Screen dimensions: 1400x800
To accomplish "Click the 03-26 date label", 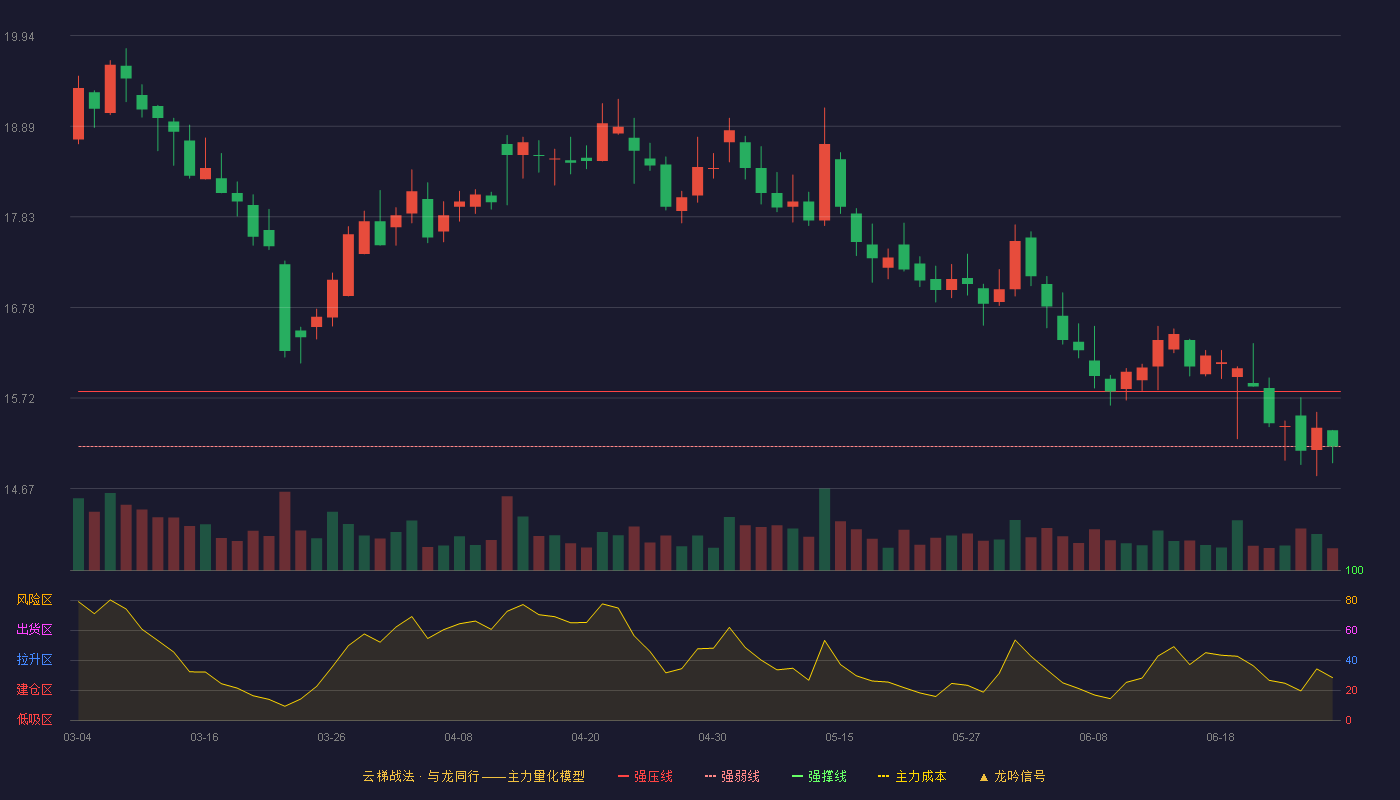I will [332, 737].
